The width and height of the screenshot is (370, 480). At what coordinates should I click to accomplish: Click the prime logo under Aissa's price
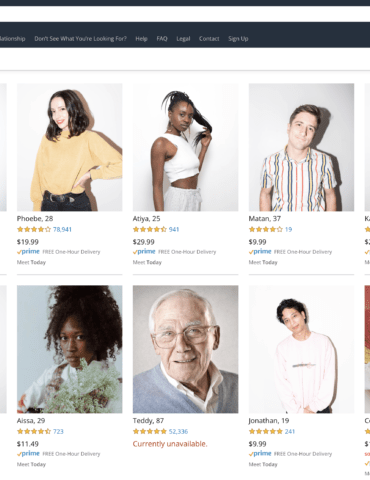[x=28, y=454]
